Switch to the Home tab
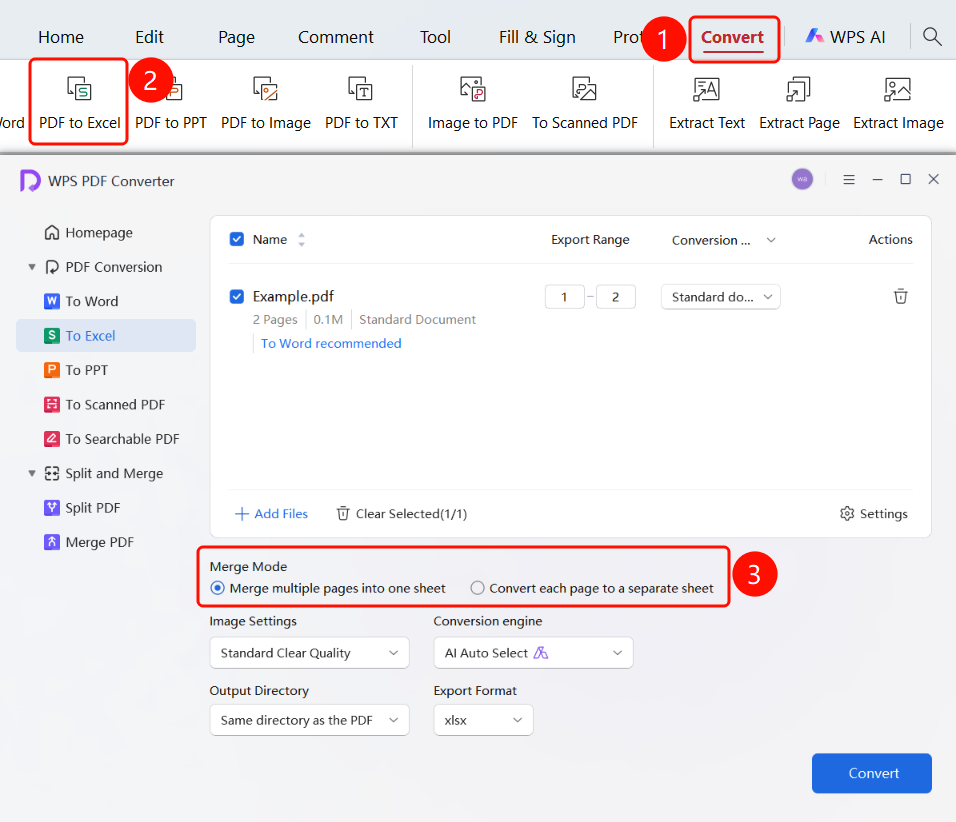 click(x=61, y=37)
